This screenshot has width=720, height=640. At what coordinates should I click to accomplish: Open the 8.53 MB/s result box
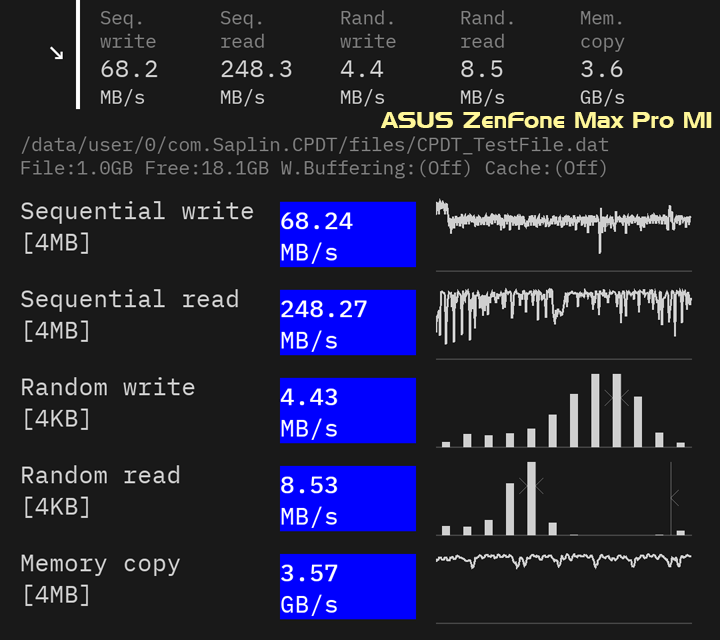[348, 499]
